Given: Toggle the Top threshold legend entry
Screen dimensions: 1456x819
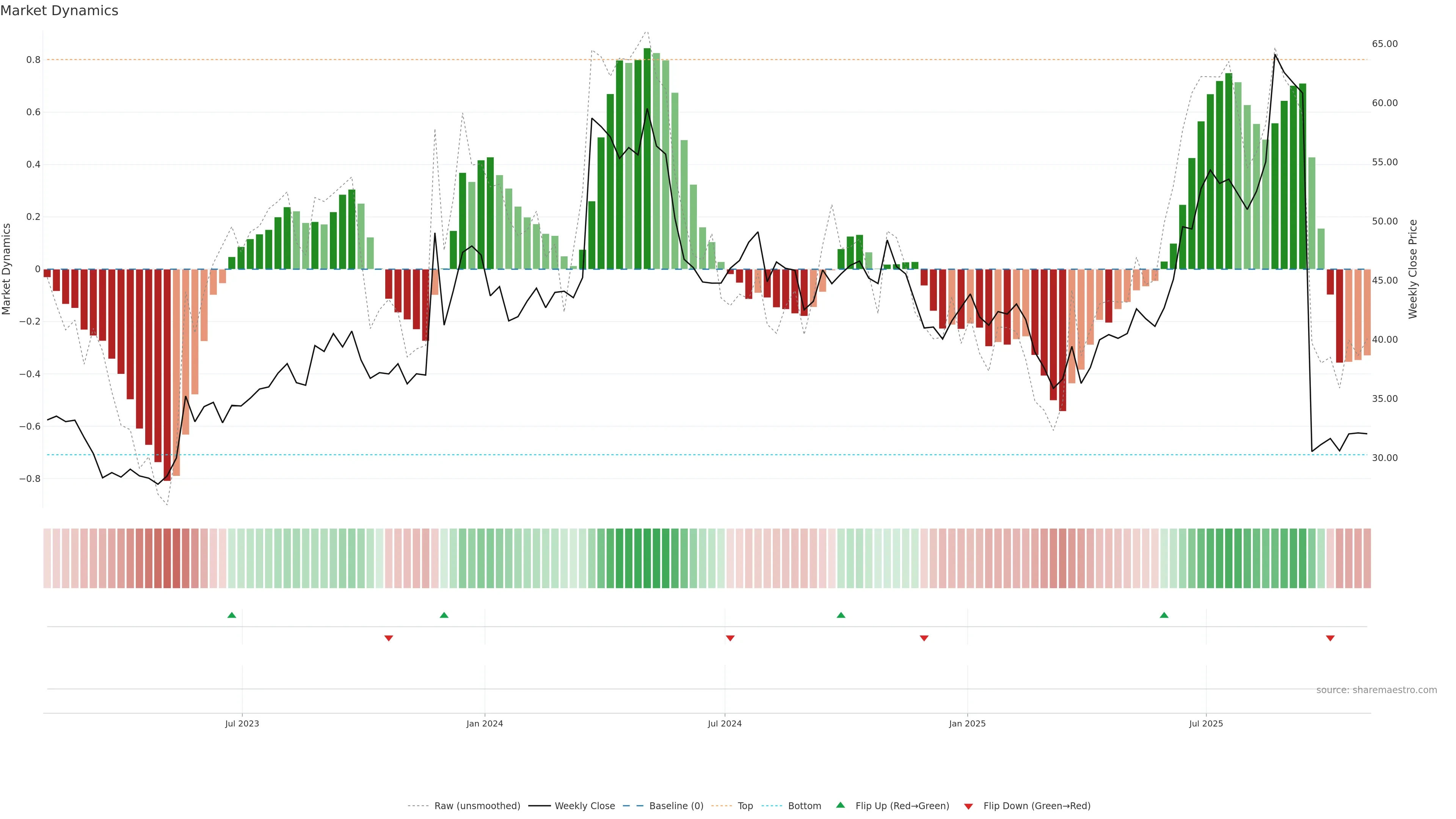Looking at the screenshot, I should (745, 806).
